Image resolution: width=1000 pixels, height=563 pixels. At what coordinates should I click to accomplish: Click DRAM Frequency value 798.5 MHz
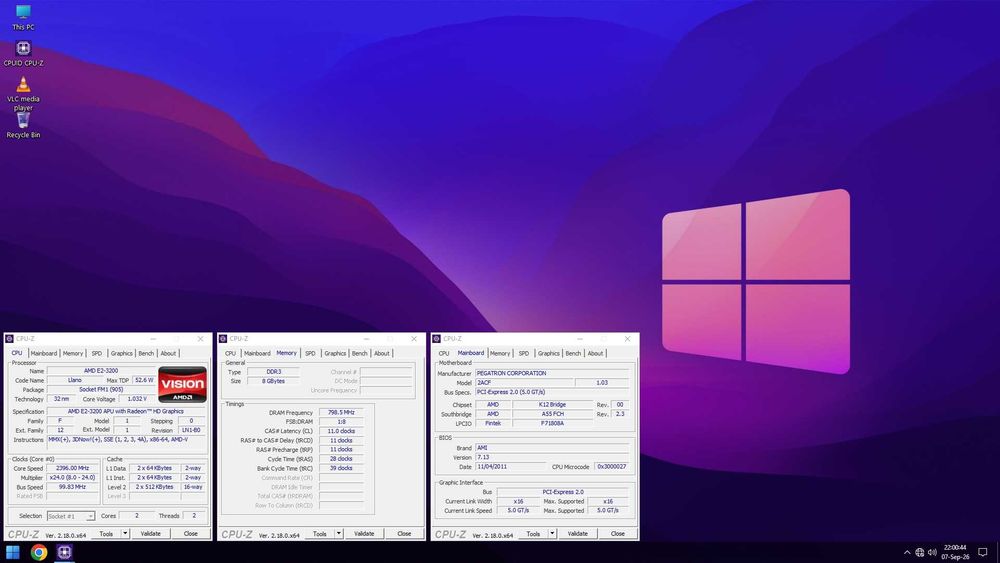pyautogui.click(x=341, y=413)
